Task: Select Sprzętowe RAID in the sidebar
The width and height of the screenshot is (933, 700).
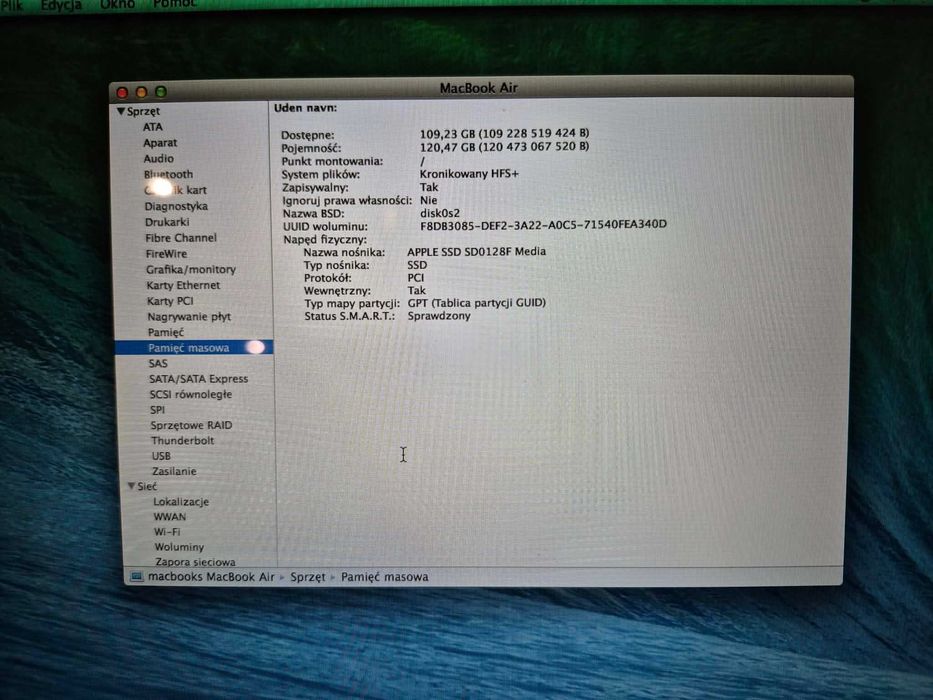Action: coord(192,426)
